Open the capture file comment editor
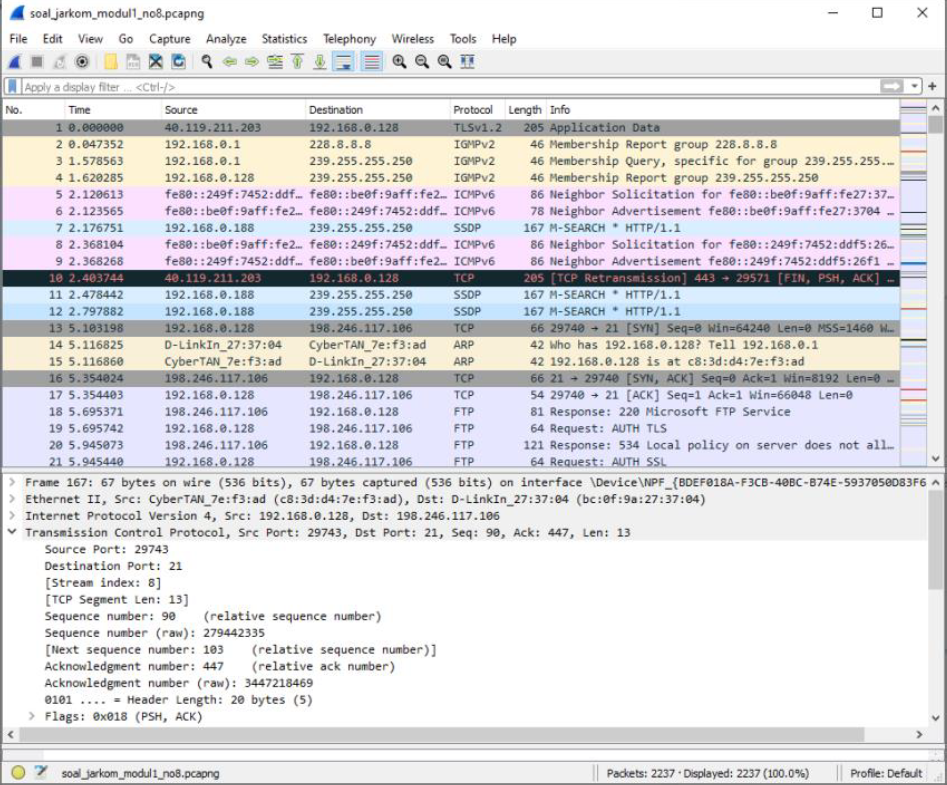 click(40, 772)
